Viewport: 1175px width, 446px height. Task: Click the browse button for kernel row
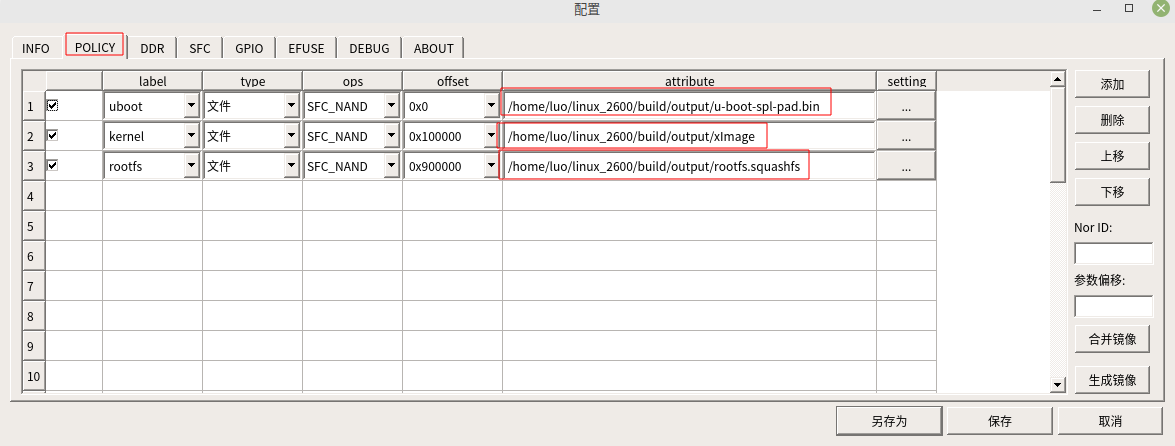[x=905, y=136]
